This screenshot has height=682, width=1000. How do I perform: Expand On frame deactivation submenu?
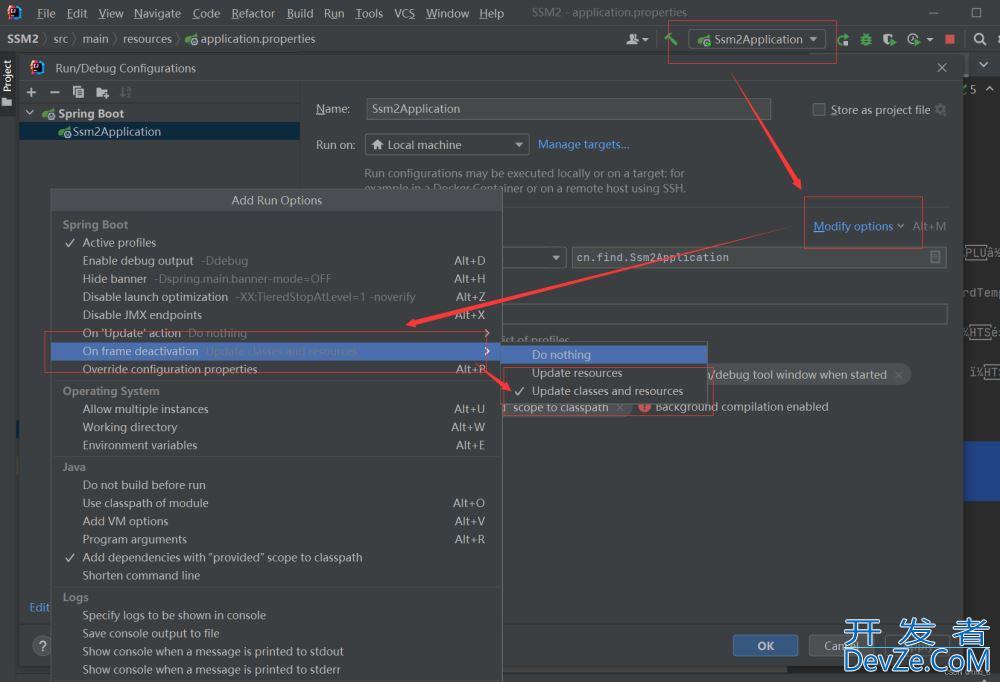(487, 351)
